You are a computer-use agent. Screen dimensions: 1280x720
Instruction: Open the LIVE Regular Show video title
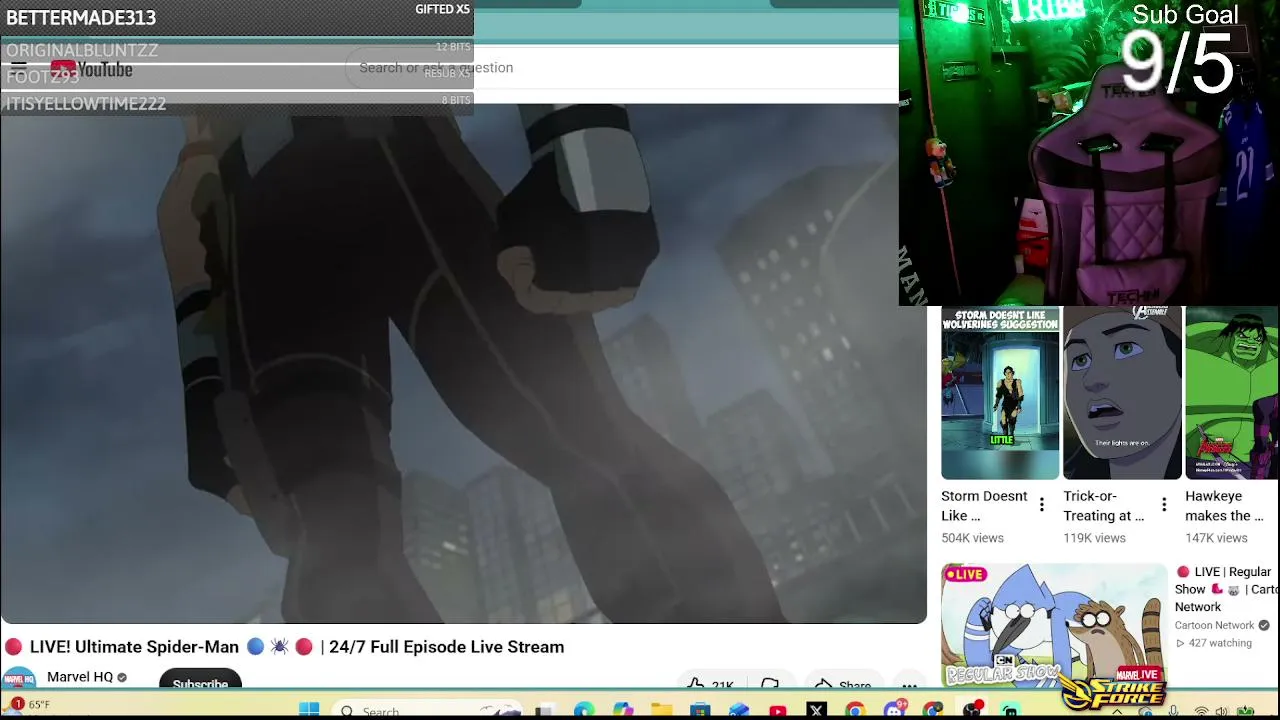[1227, 589]
